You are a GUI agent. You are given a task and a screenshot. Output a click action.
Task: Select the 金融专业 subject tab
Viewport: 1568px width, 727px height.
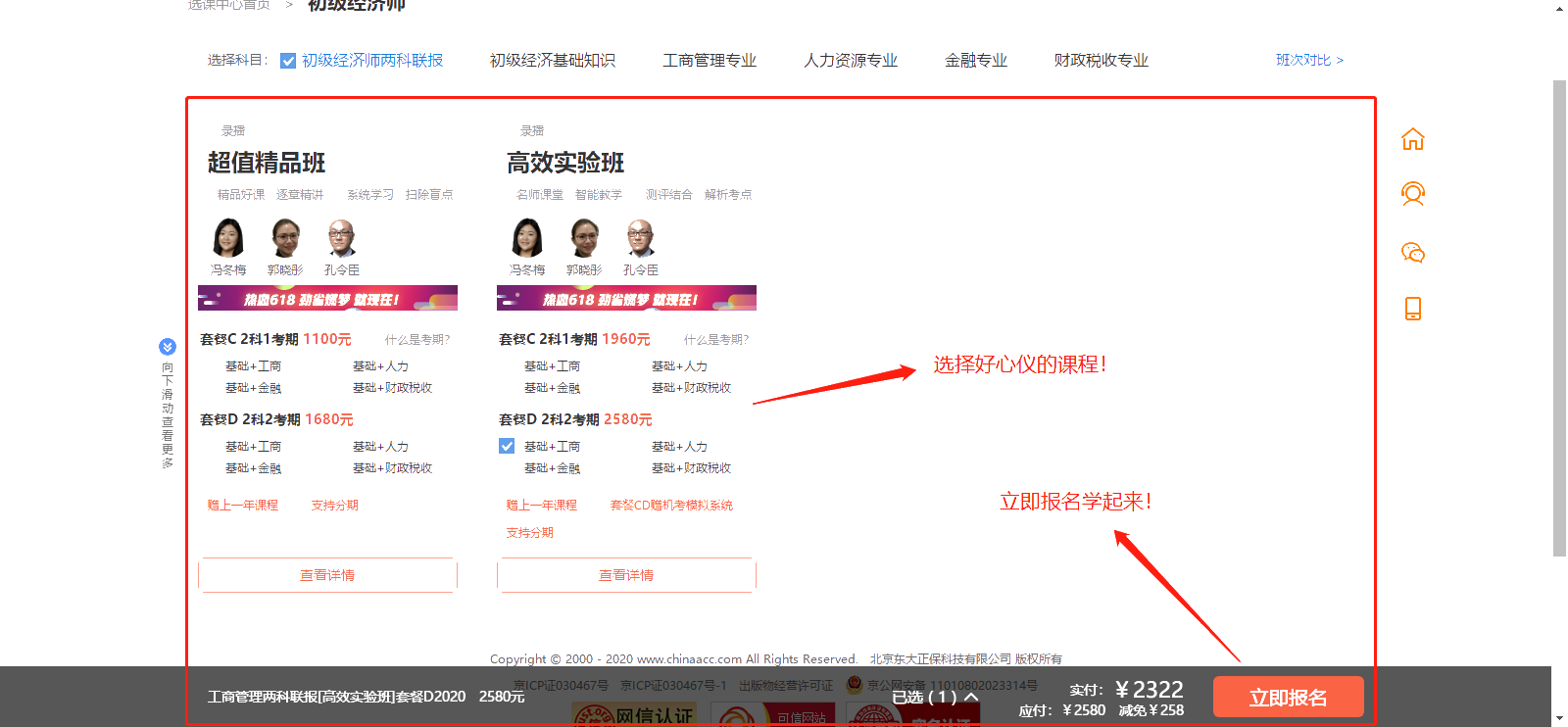[975, 61]
